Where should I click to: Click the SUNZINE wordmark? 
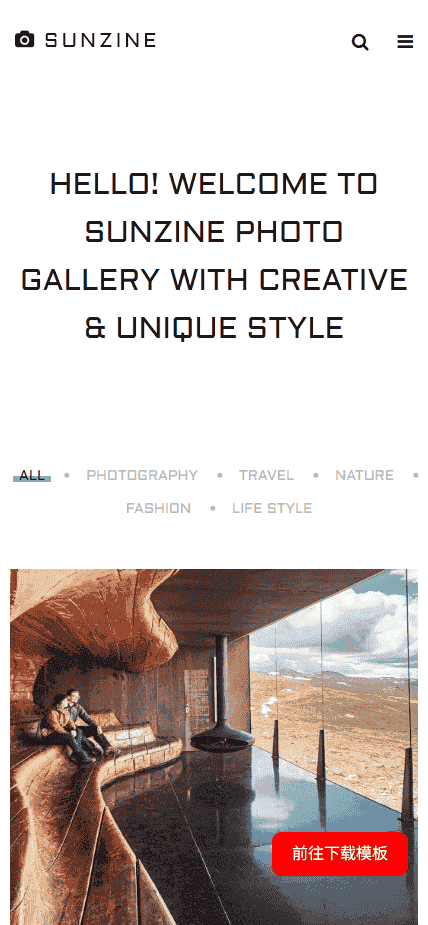click(x=100, y=40)
